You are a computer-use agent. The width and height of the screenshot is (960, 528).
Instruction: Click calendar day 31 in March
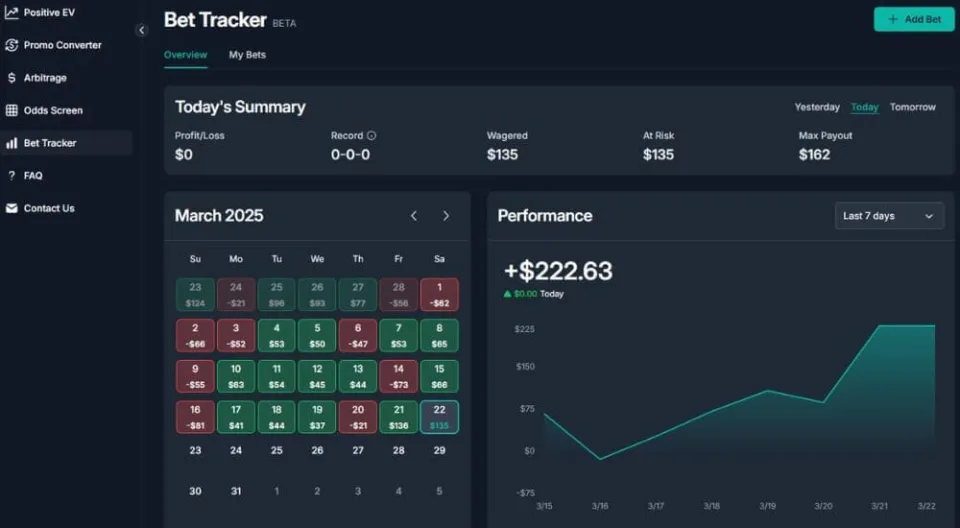pos(236,491)
